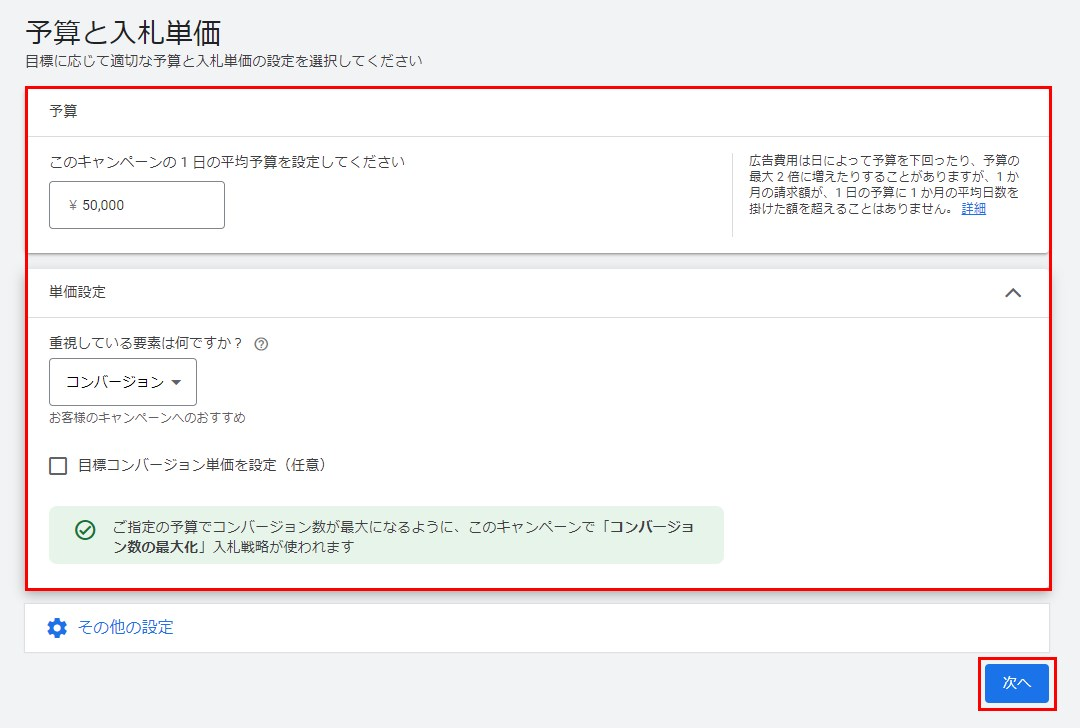Image resolution: width=1080 pixels, height=728 pixels.
Task: Collapse the 単価設定 section with chevron
Action: (x=1012, y=293)
